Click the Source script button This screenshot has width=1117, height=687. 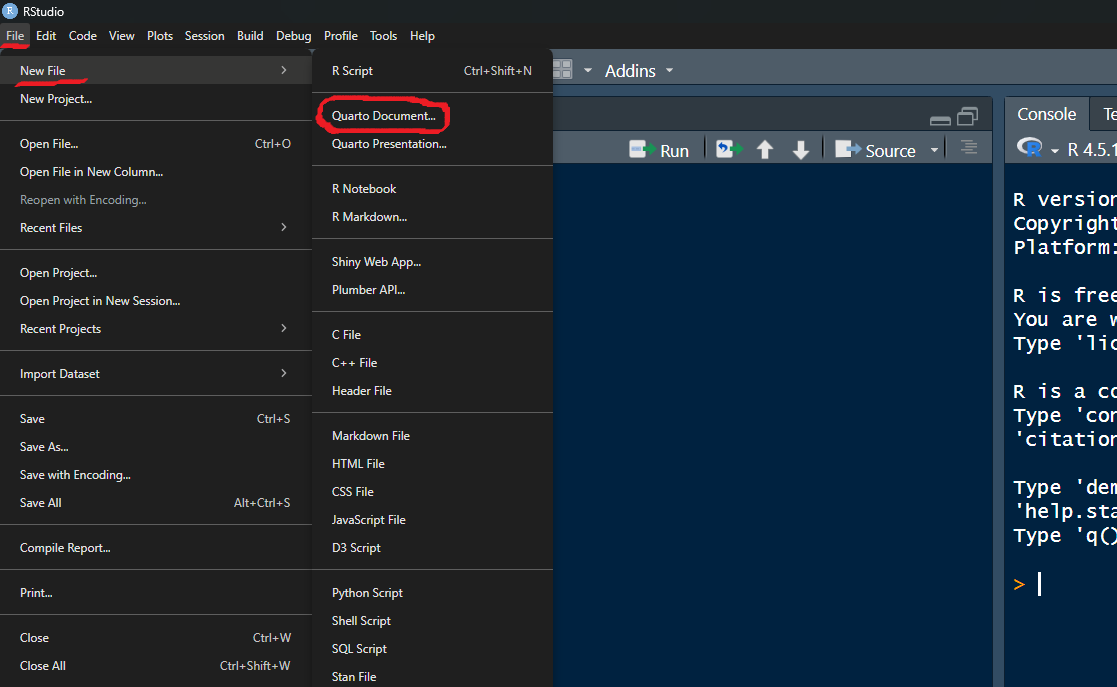pyautogui.click(x=877, y=150)
